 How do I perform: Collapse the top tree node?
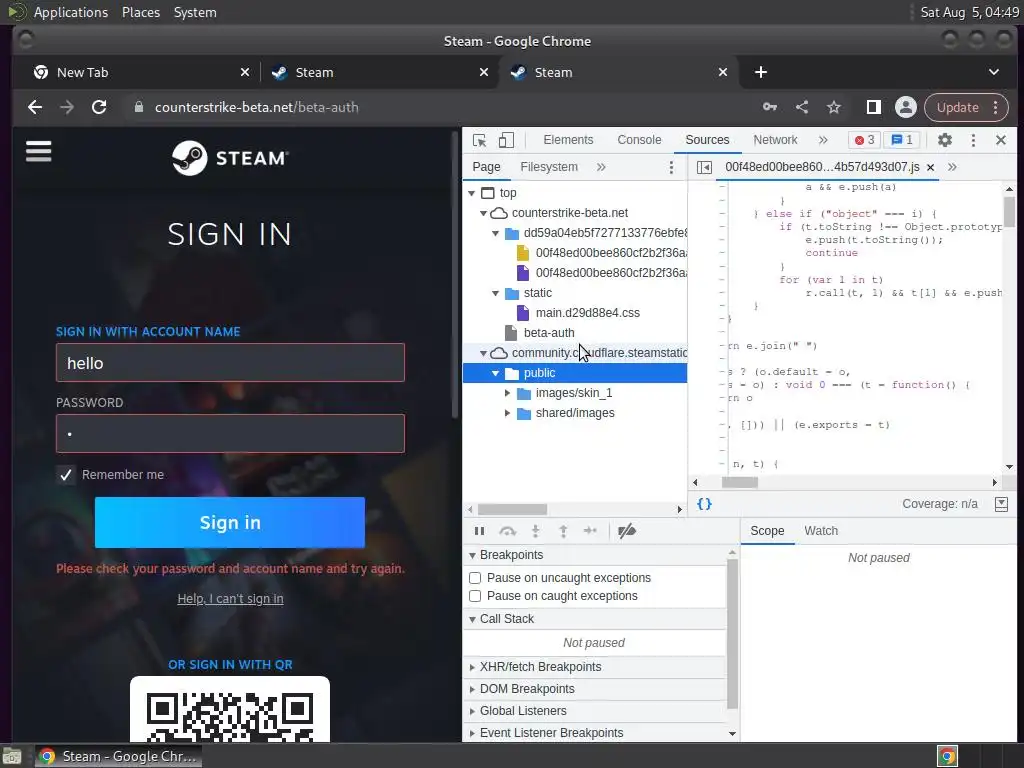[x=472, y=193]
